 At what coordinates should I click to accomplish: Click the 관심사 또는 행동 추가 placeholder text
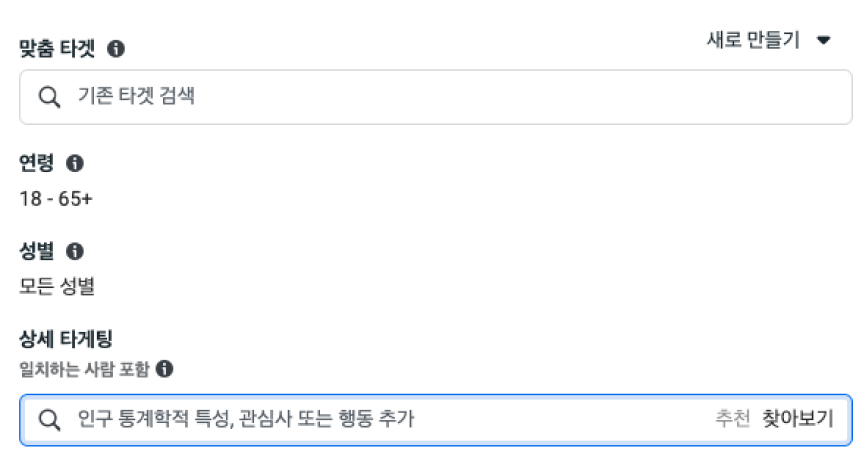coord(328,420)
